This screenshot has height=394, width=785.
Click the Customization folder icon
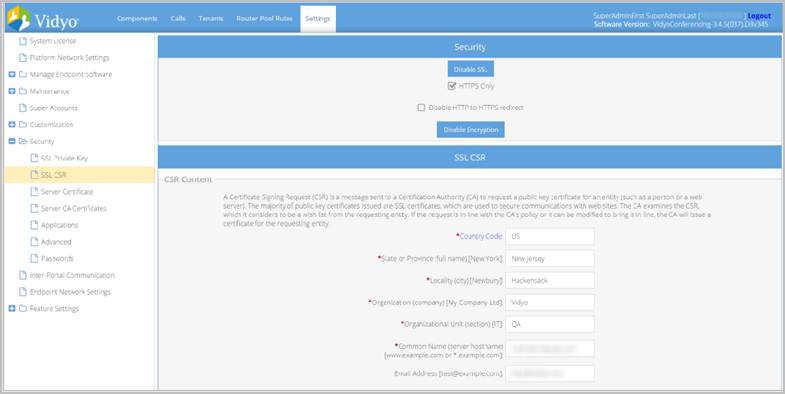[x=23, y=125]
